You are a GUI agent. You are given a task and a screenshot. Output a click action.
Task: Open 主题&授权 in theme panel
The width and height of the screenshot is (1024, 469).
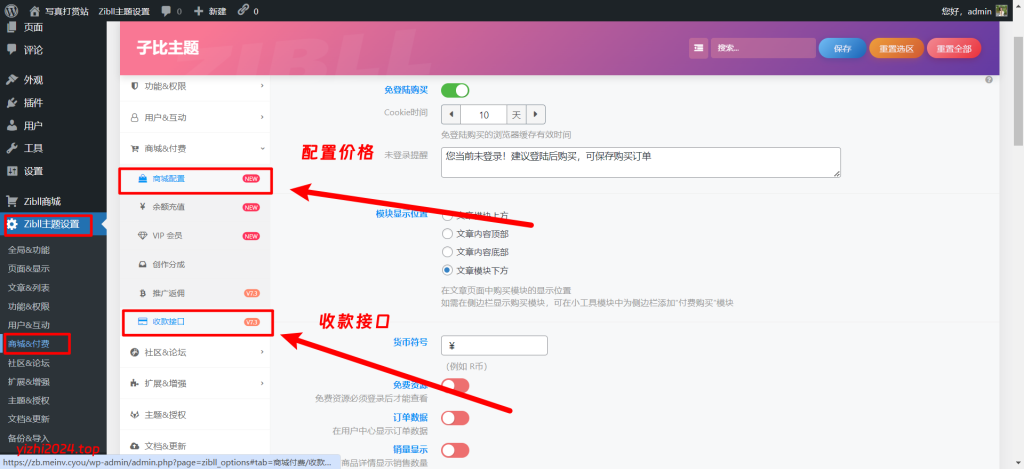195,414
